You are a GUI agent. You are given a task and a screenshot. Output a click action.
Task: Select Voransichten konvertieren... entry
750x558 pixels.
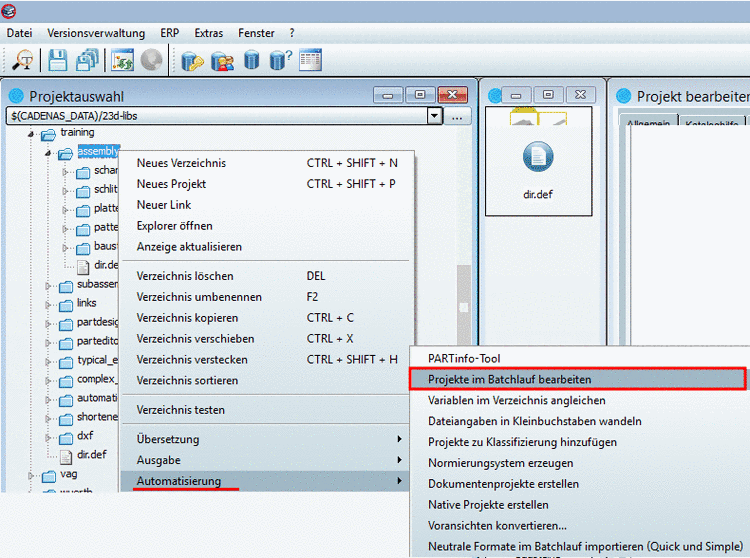click(580, 526)
